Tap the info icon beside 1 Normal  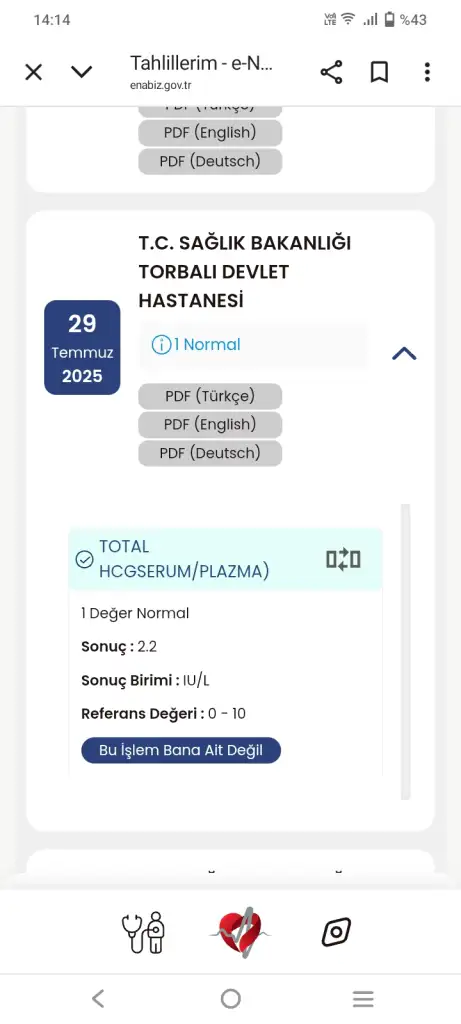point(161,345)
